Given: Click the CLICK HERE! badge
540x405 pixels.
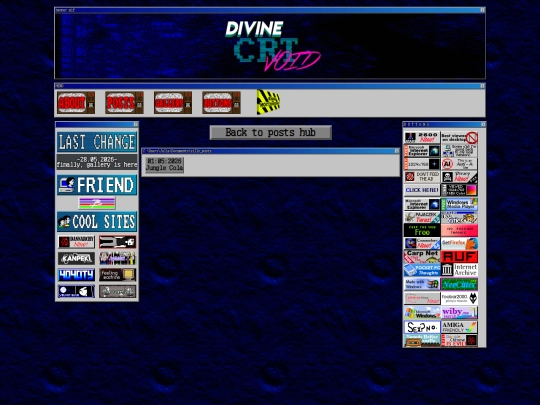Looking at the screenshot, I should pos(422,190).
